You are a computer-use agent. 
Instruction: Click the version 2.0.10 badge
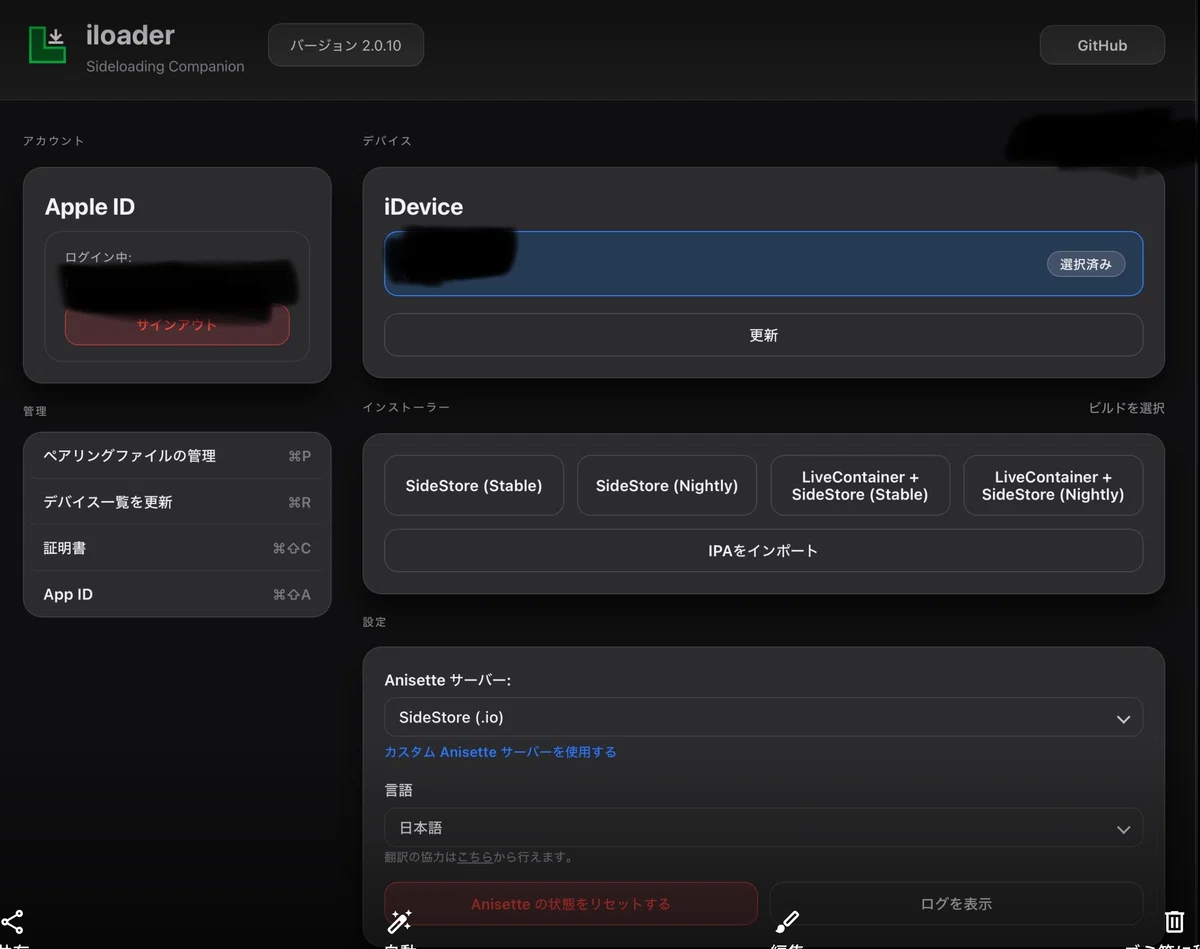click(x=346, y=45)
